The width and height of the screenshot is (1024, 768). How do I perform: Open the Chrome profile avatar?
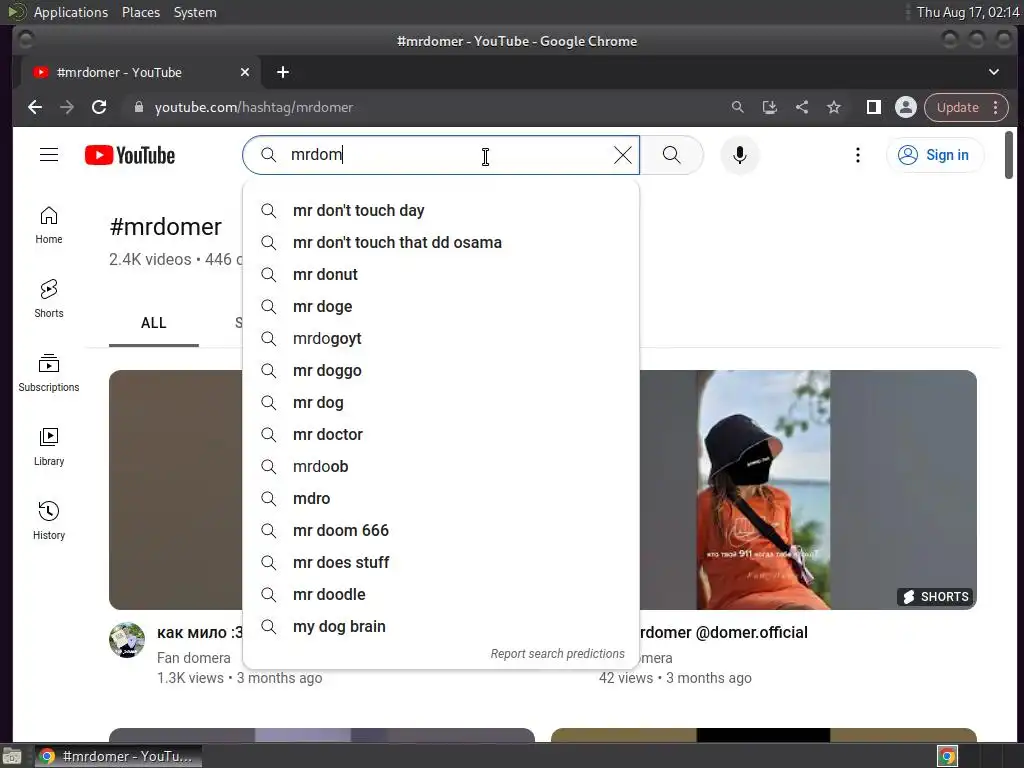(x=906, y=107)
